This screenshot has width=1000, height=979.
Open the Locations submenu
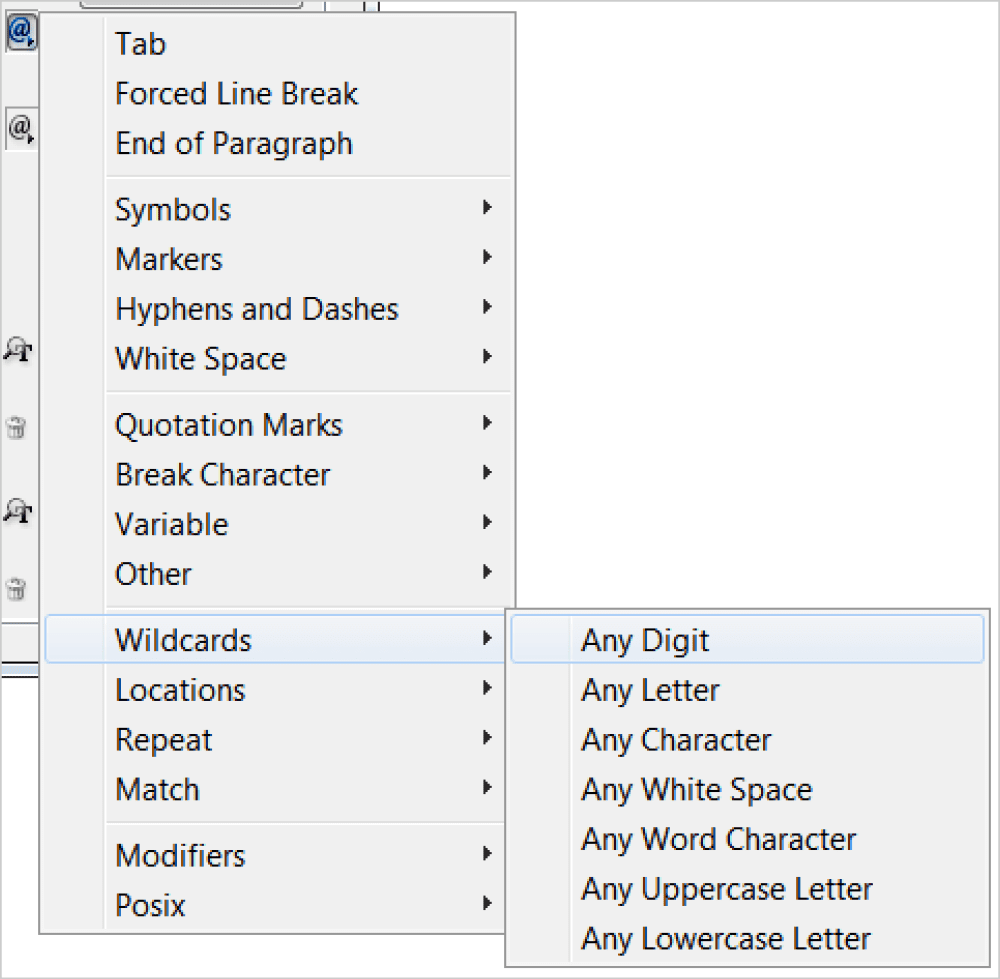180,691
